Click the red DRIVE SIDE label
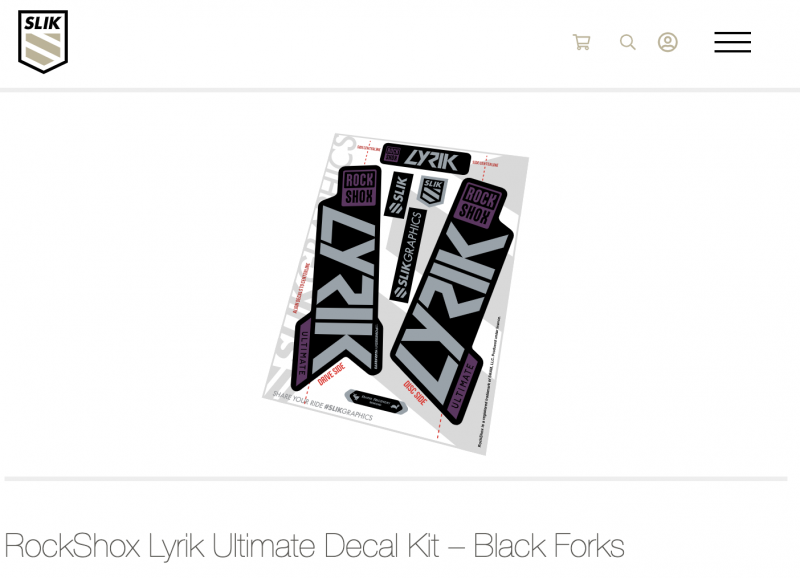 (331, 375)
